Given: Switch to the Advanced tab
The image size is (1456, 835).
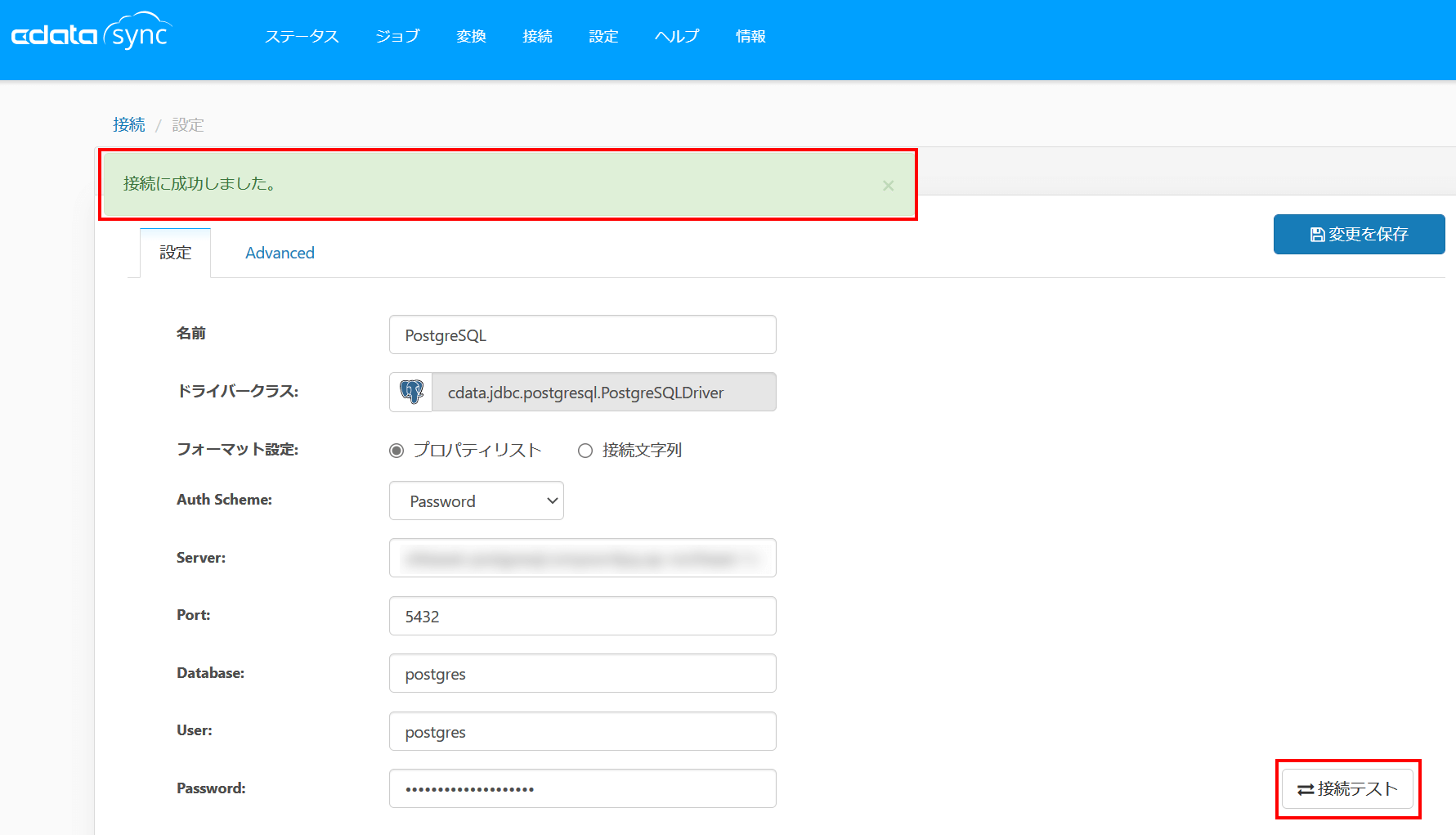Looking at the screenshot, I should [280, 253].
